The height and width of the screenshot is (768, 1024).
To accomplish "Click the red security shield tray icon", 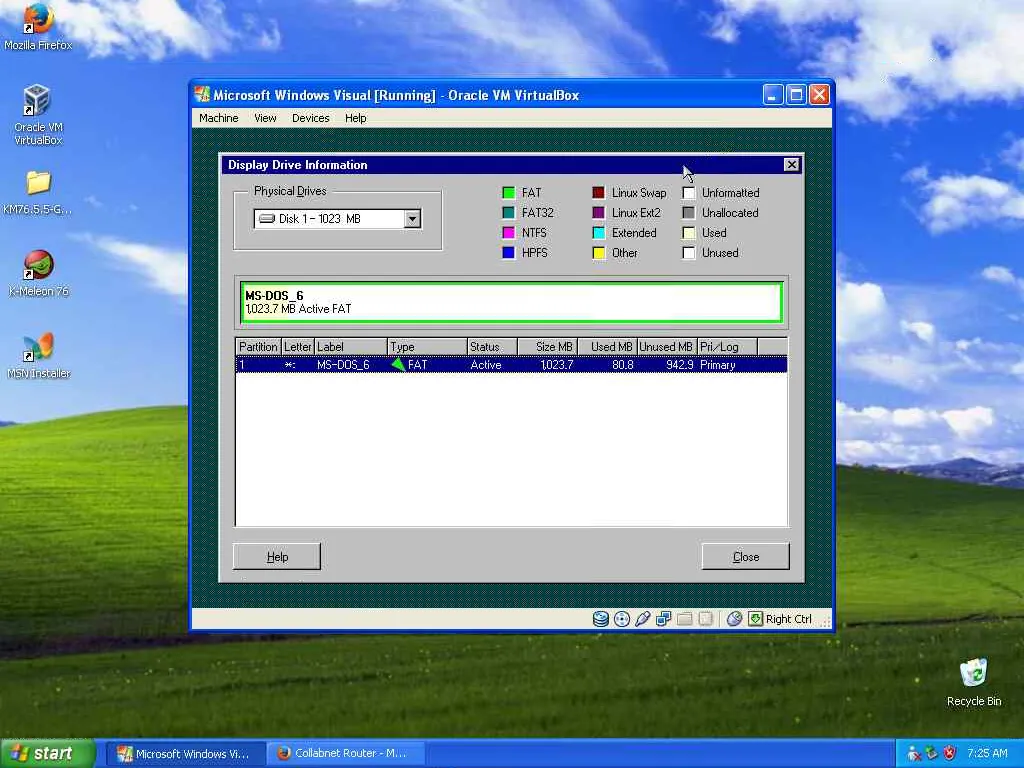I will 950,753.
